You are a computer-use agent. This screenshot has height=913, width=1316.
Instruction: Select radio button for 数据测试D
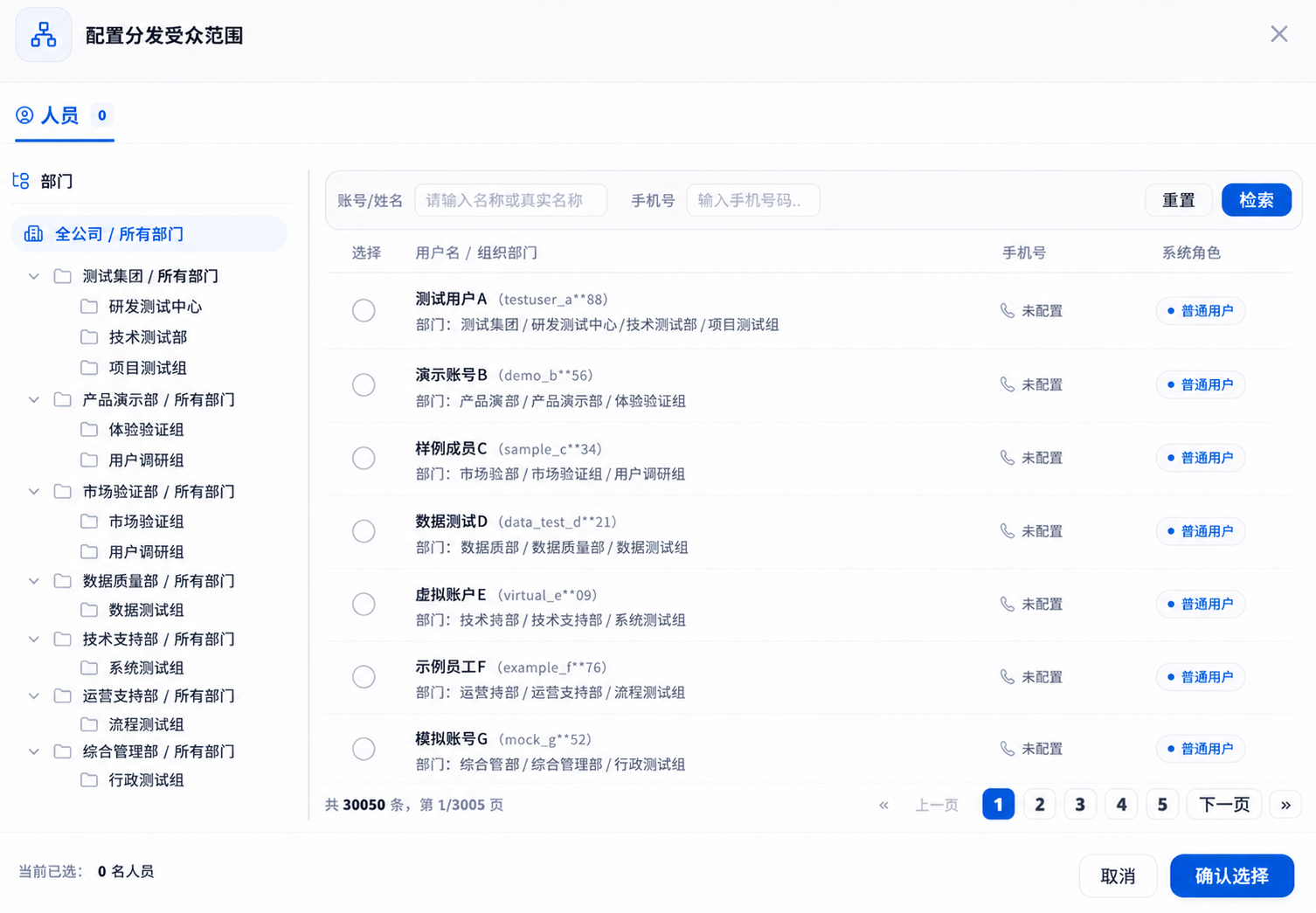click(x=364, y=531)
